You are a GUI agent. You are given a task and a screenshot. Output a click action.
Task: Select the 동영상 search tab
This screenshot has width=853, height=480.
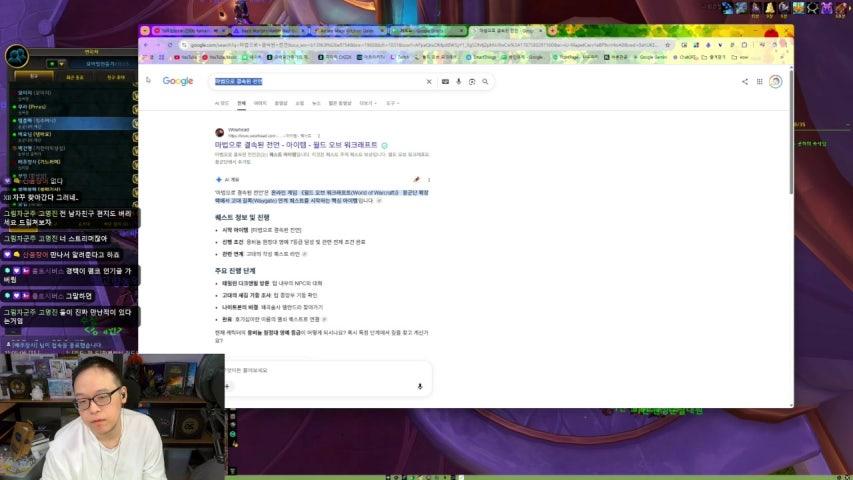(281, 103)
